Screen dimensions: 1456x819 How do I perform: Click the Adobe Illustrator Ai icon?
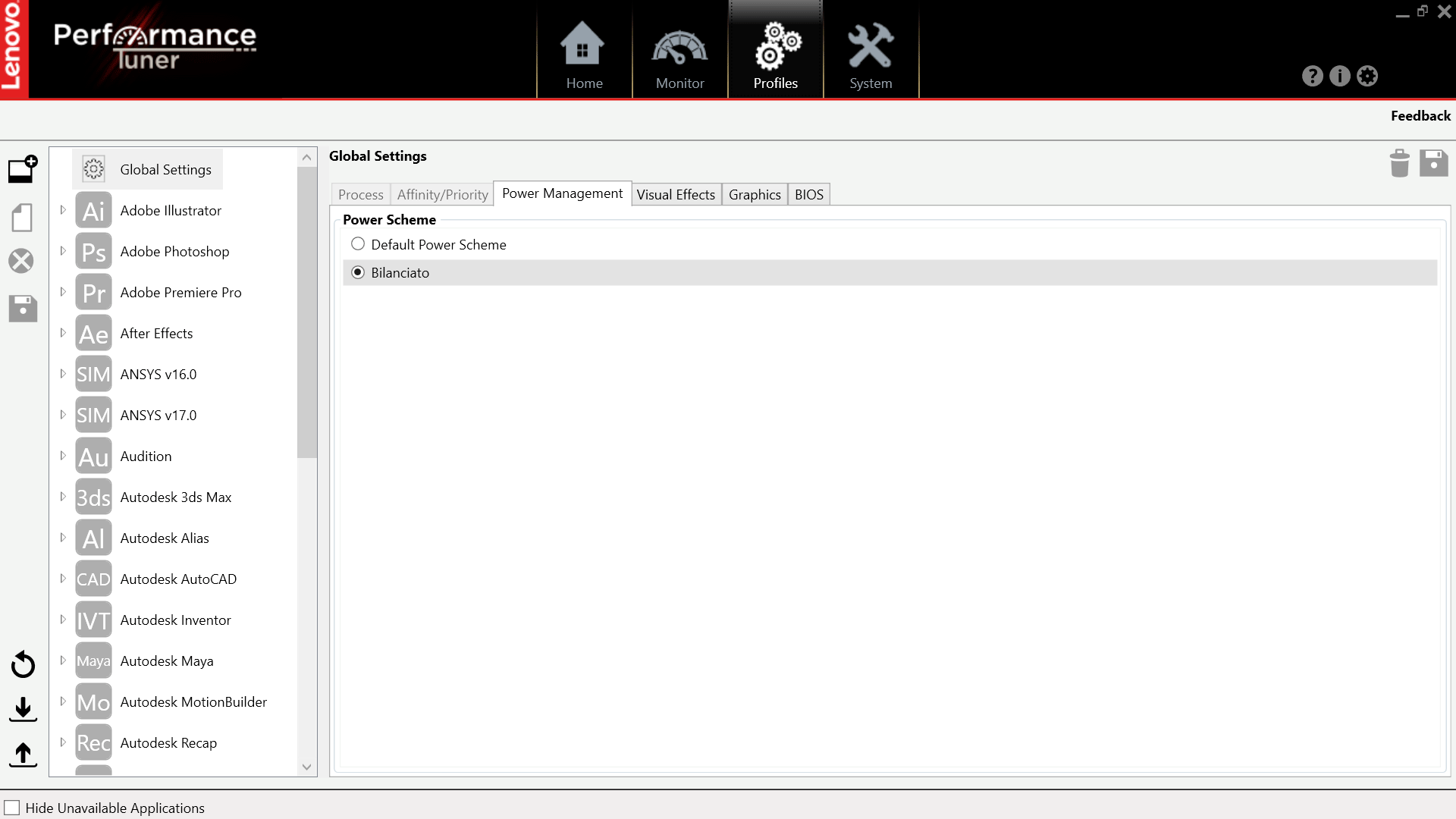point(93,211)
